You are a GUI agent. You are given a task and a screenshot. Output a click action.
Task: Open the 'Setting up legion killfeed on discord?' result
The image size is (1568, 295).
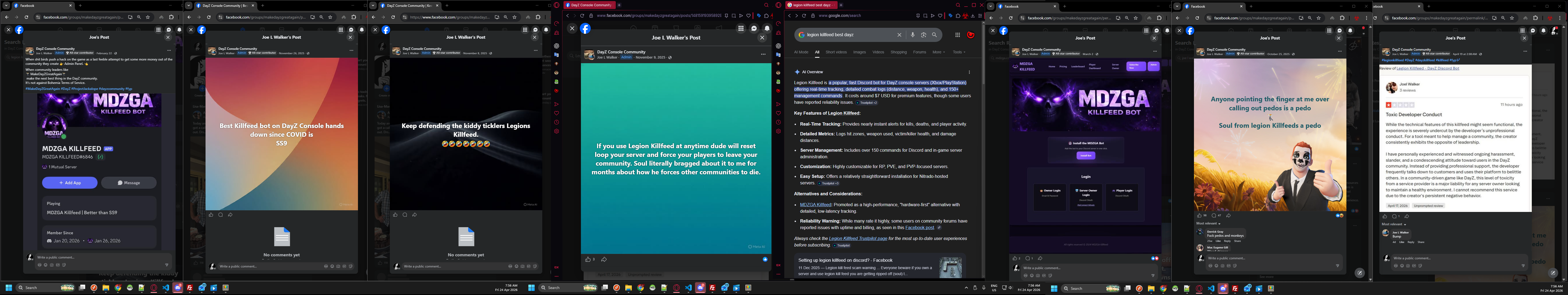click(846, 260)
